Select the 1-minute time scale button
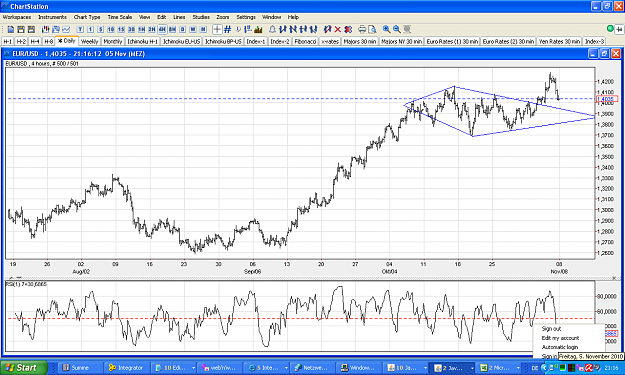This screenshot has height=375, width=625. tap(90, 29)
